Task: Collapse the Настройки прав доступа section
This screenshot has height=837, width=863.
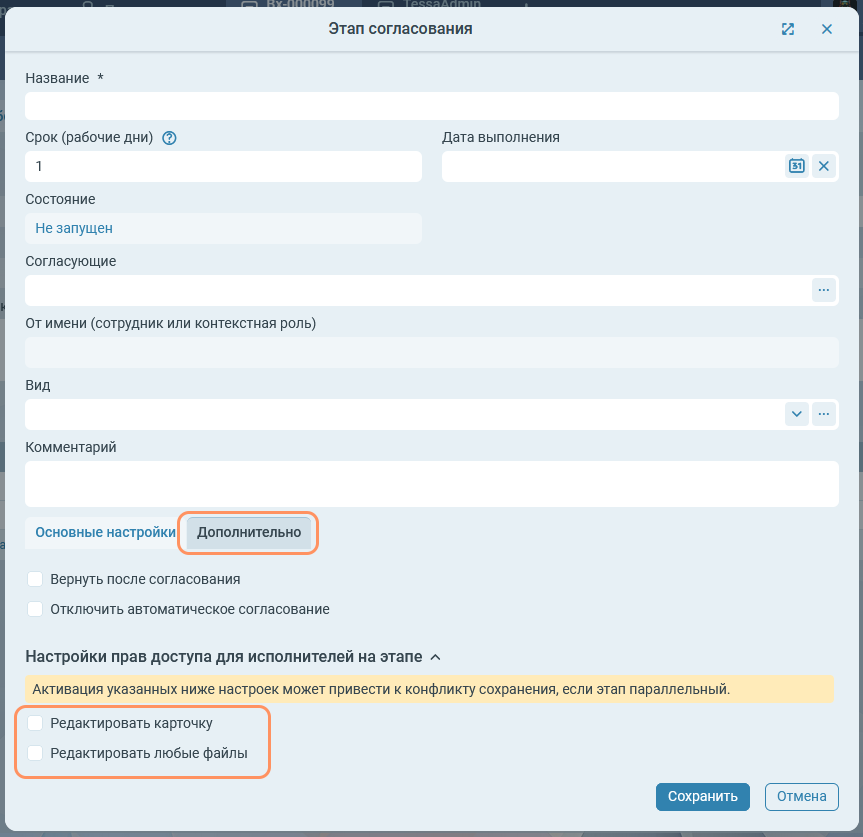Action: pyautogui.click(x=435, y=657)
